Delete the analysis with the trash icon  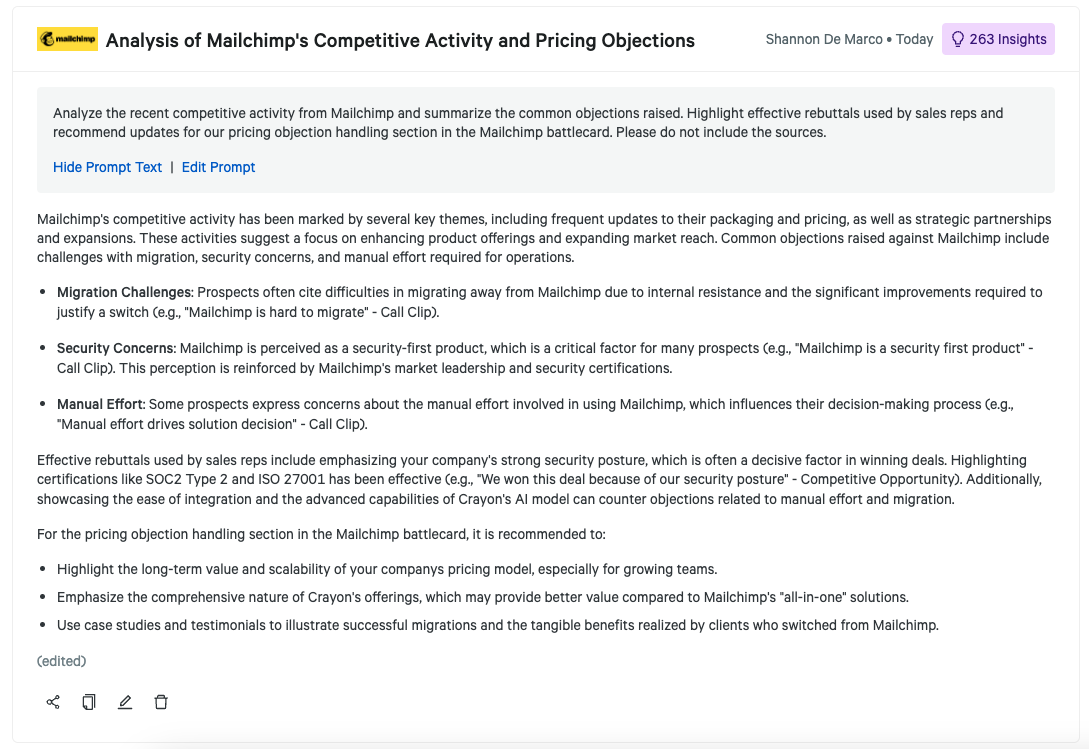(161, 702)
